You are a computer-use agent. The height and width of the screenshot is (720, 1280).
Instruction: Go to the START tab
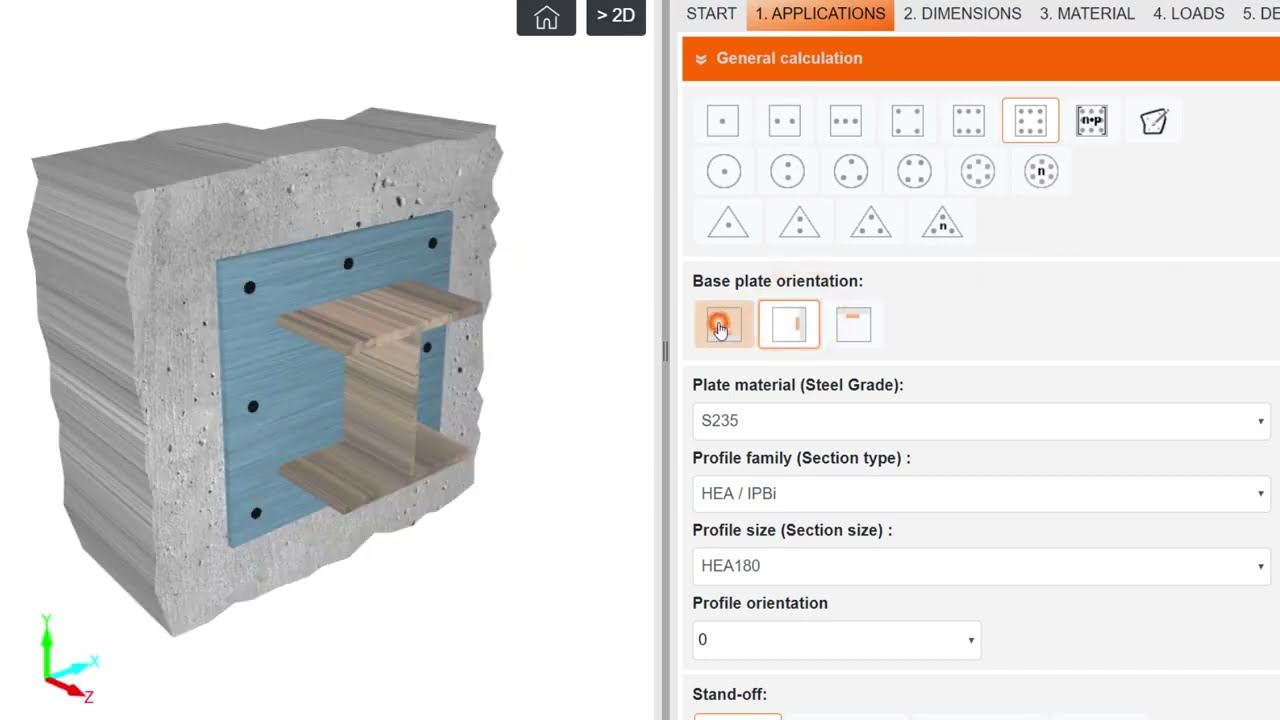711,14
